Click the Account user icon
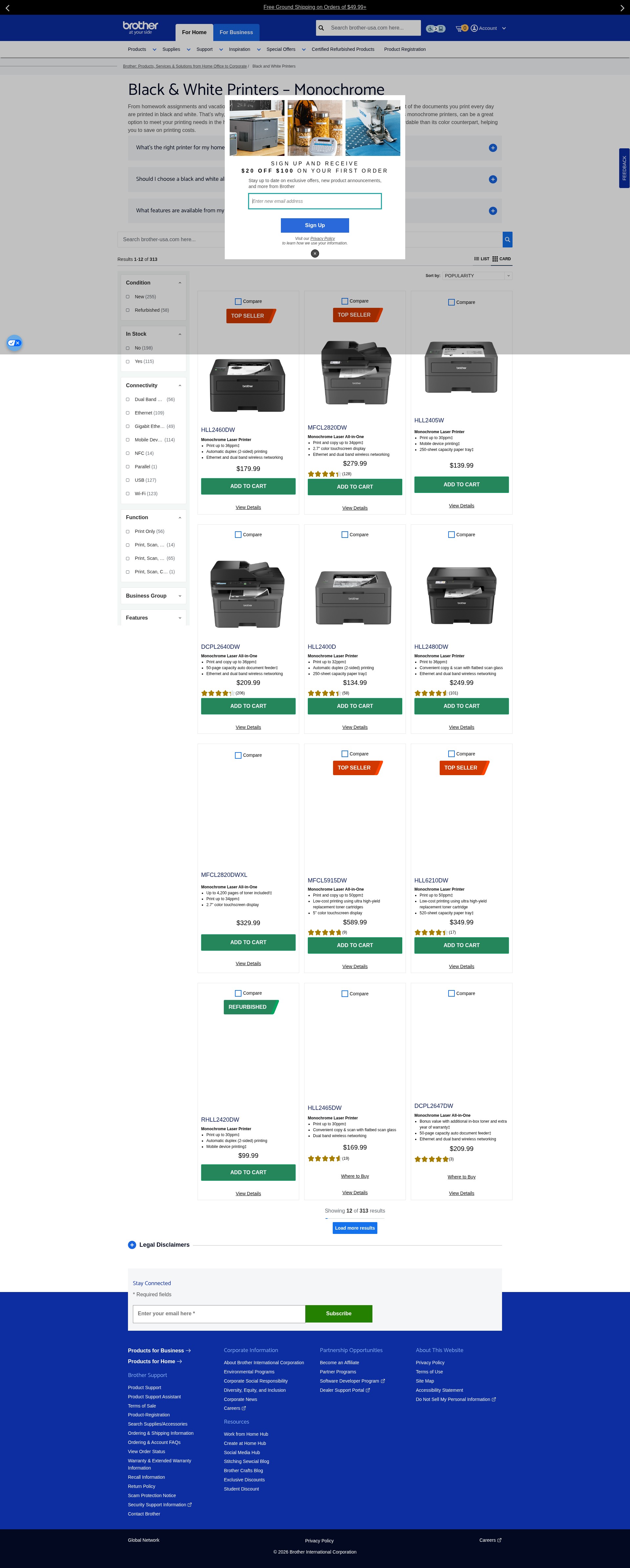 click(x=474, y=28)
